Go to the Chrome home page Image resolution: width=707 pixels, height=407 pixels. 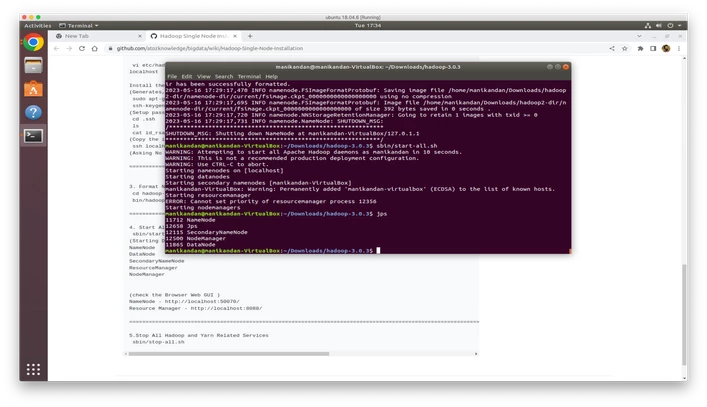94,48
